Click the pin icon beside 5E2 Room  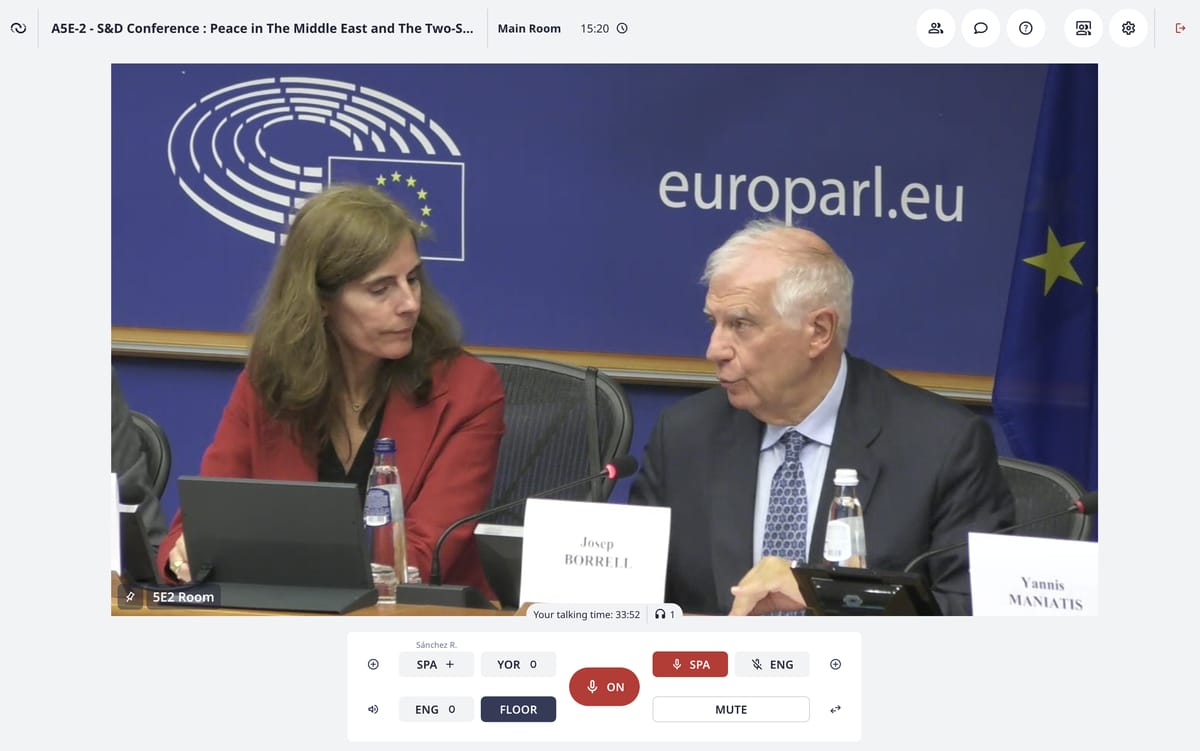(x=129, y=597)
